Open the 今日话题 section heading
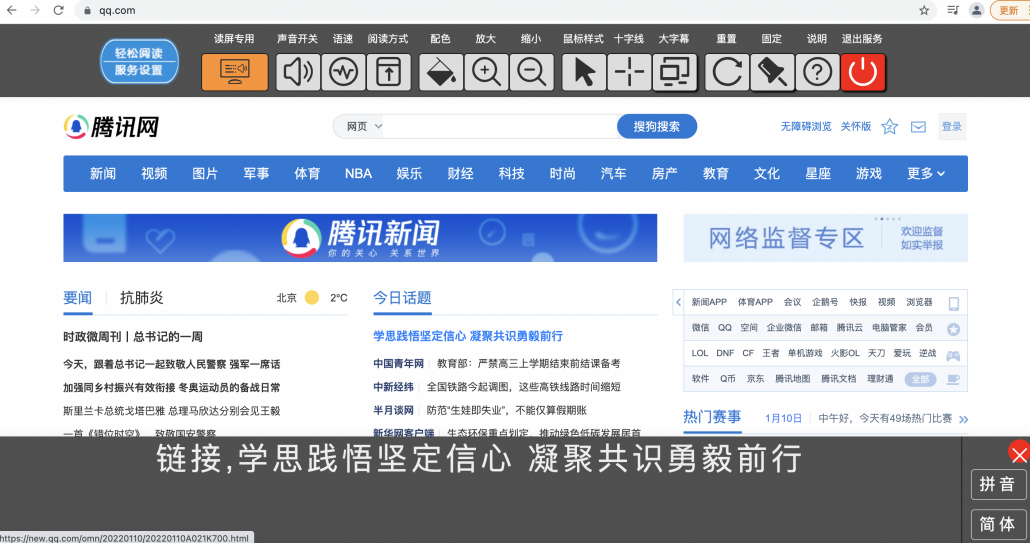 pos(402,298)
